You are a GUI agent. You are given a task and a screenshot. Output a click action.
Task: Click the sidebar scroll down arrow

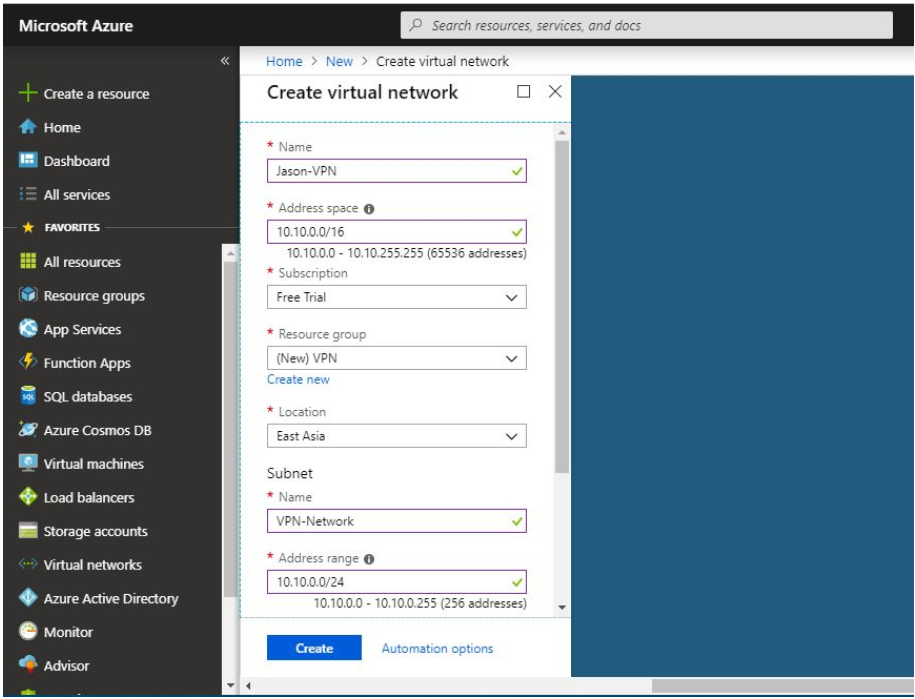click(x=231, y=685)
